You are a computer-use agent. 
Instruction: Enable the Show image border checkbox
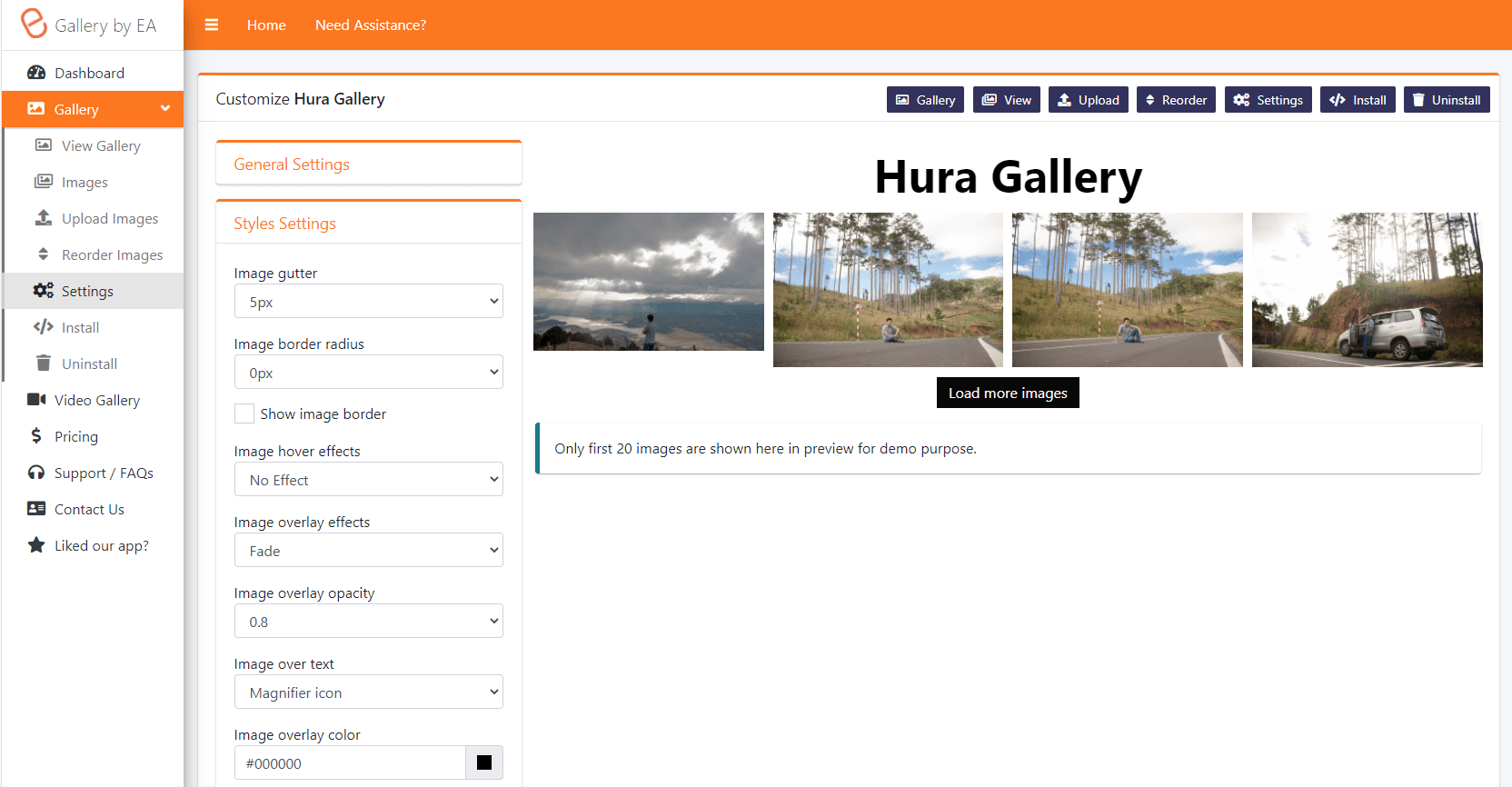coord(244,413)
